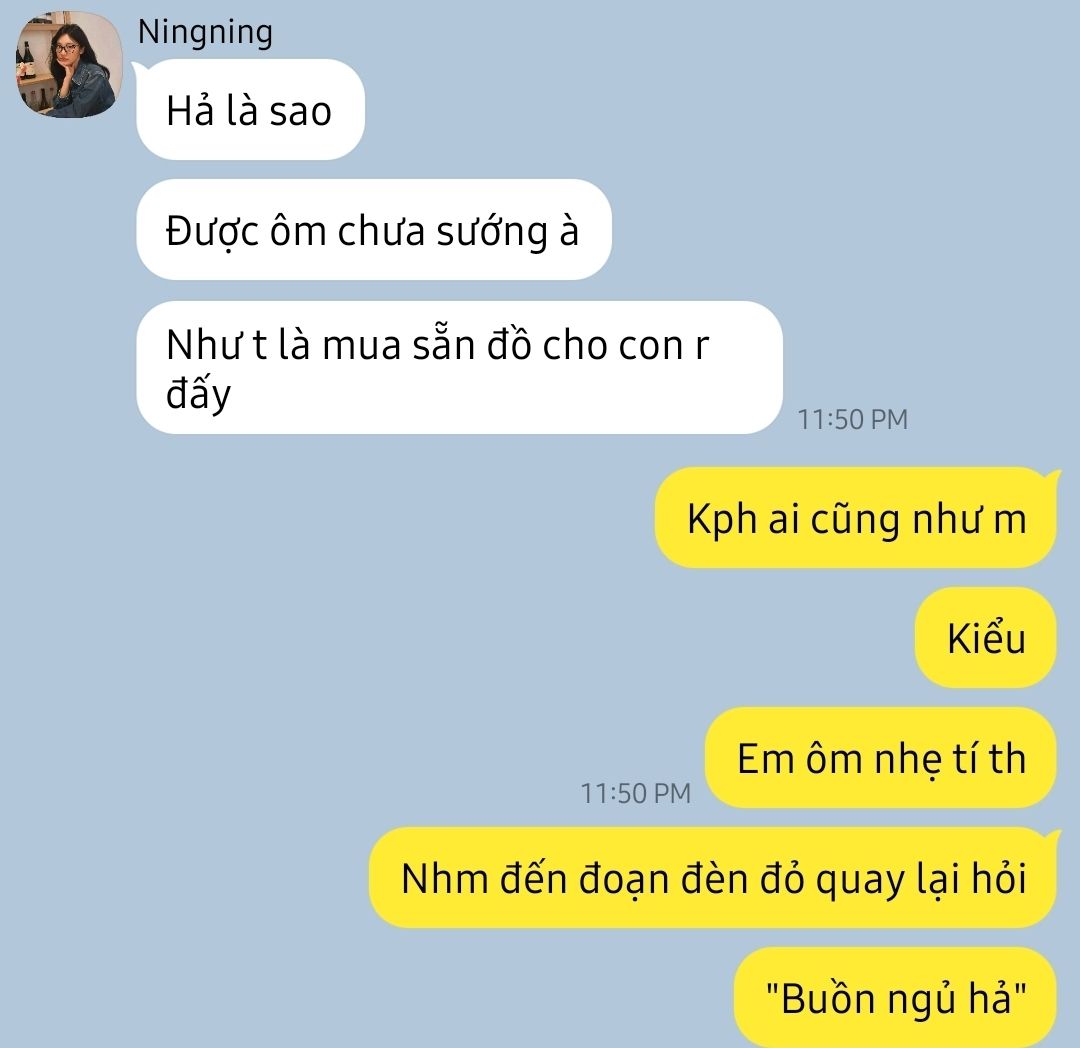This screenshot has width=1080, height=1048.
Task: Select the "Nhm đến đoạn đèn đỏ" message
Action: 713,878
